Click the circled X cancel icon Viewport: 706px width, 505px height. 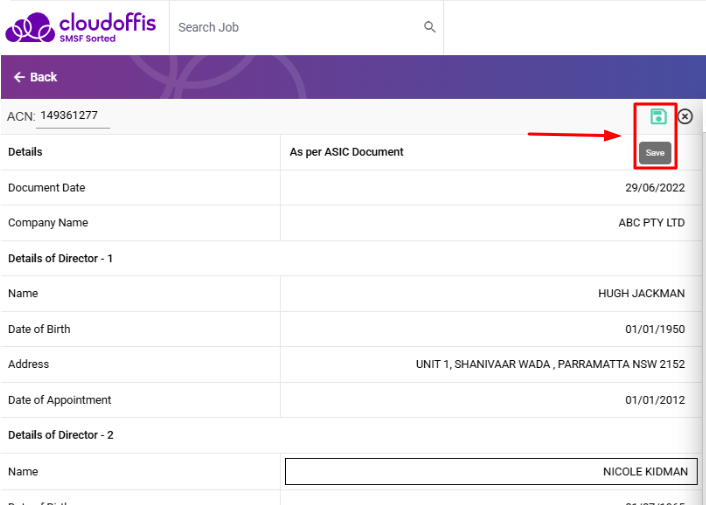[685, 117]
